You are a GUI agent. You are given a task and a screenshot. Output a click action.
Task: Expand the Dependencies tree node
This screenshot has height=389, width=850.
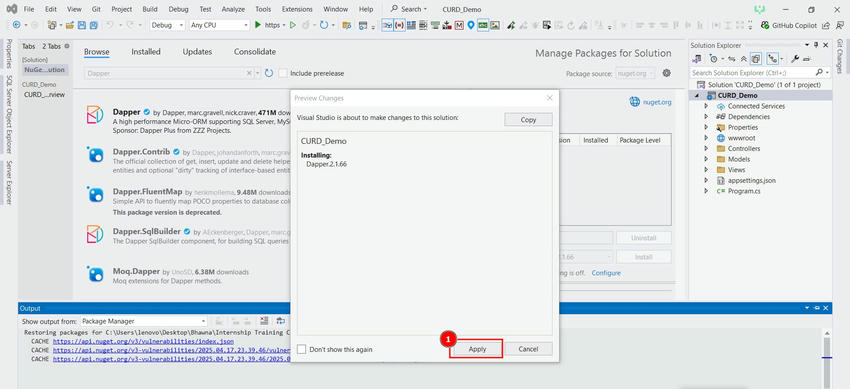pyautogui.click(x=706, y=116)
